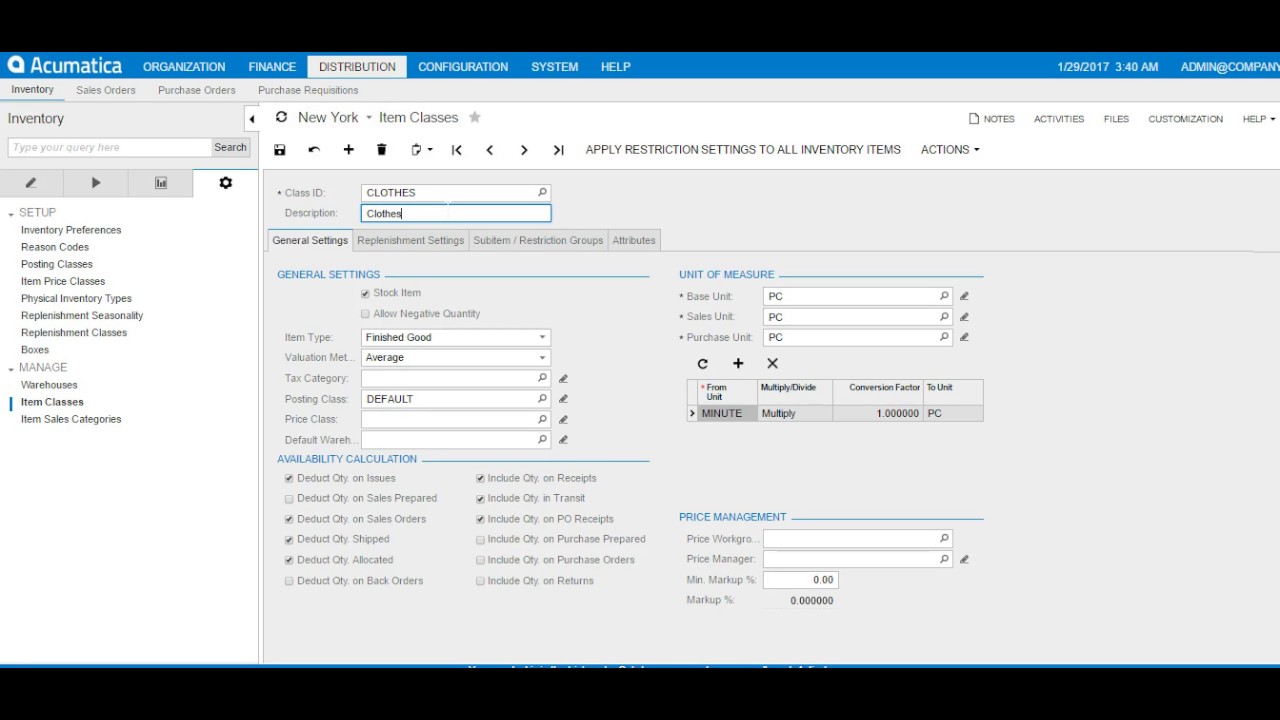Open the play processes pane icon
Image resolution: width=1280 pixels, height=720 pixels.
pos(96,183)
